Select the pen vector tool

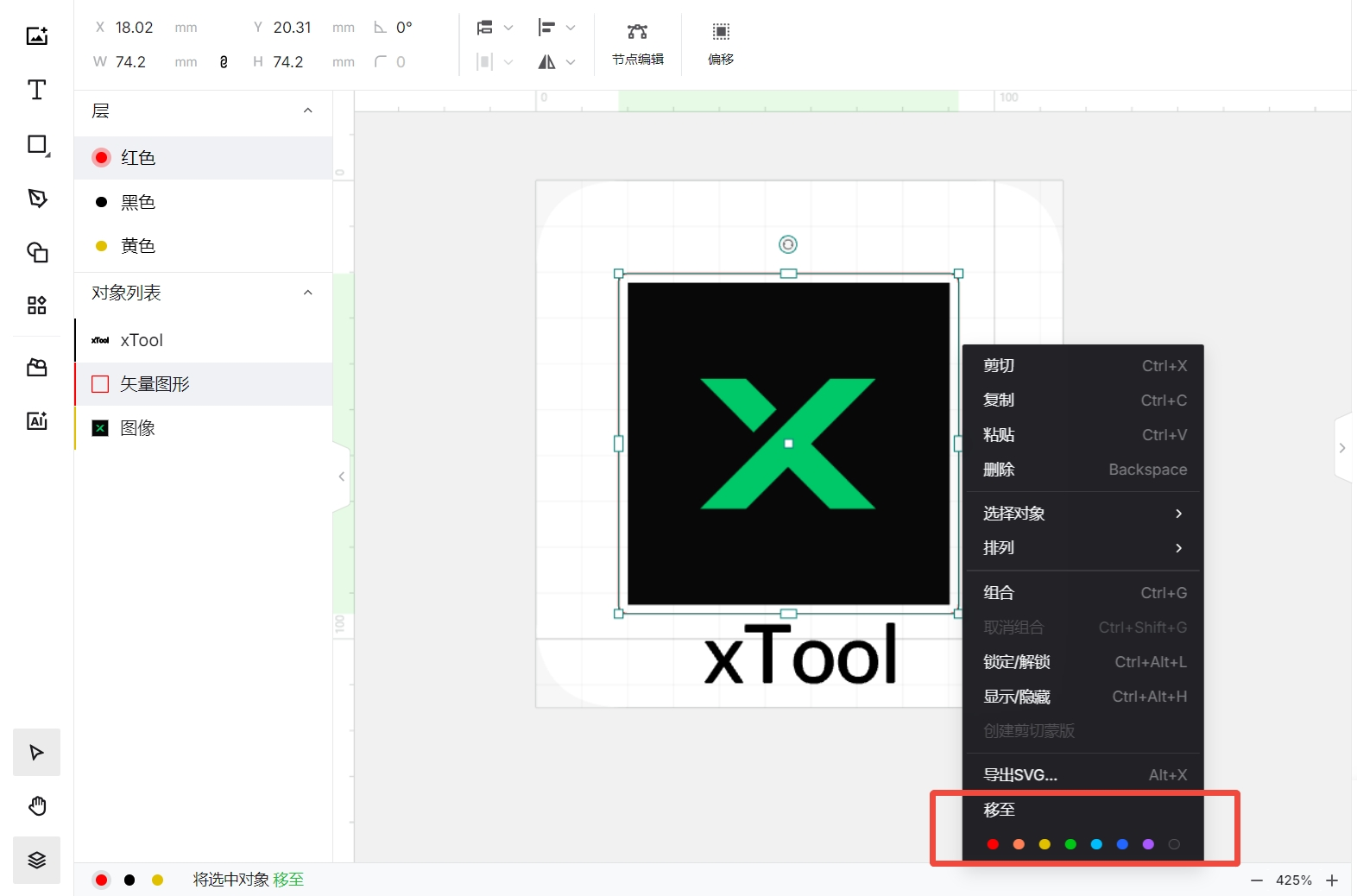pyautogui.click(x=37, y=199)
